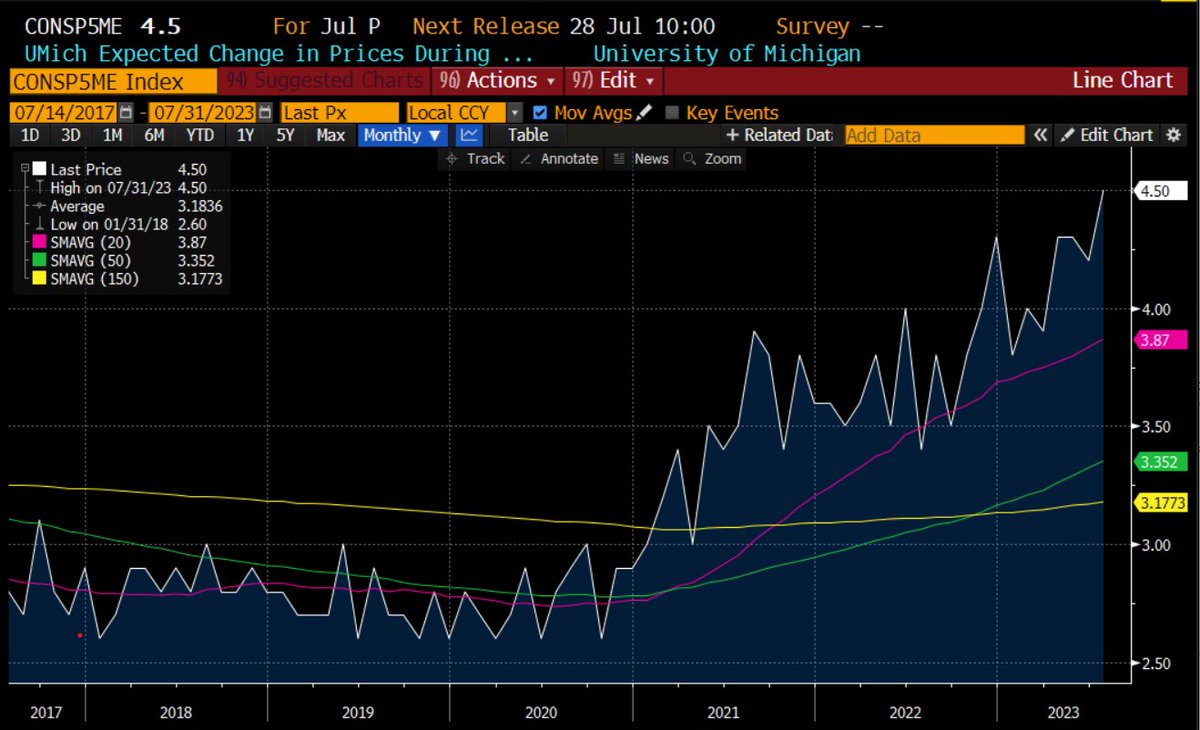The width and height of the screenshot is (1200, 730).
Task: Select the 3D range tab
Action: 70,135
